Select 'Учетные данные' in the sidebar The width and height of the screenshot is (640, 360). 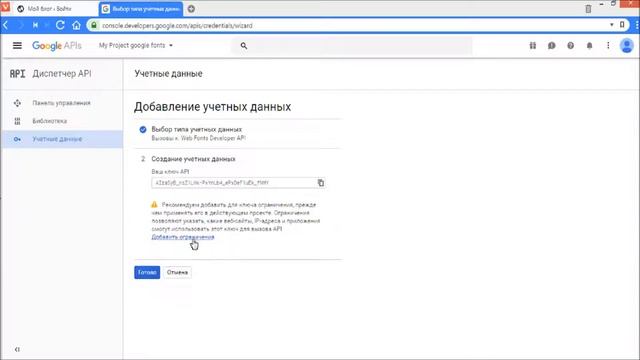coord(62,139)
